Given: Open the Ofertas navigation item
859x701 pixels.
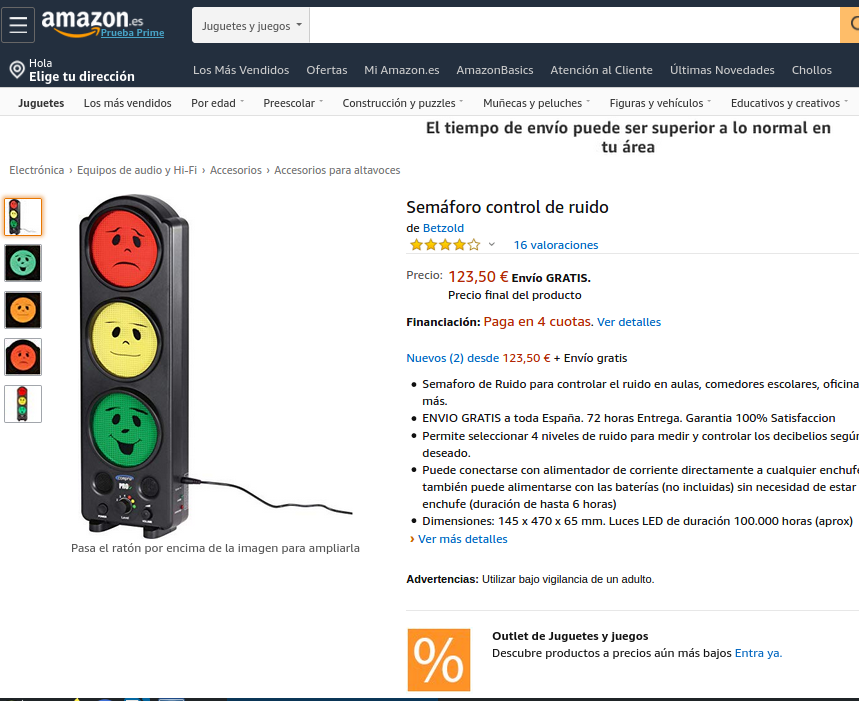Looking at the screenshot, I should [x=327, y=70].
